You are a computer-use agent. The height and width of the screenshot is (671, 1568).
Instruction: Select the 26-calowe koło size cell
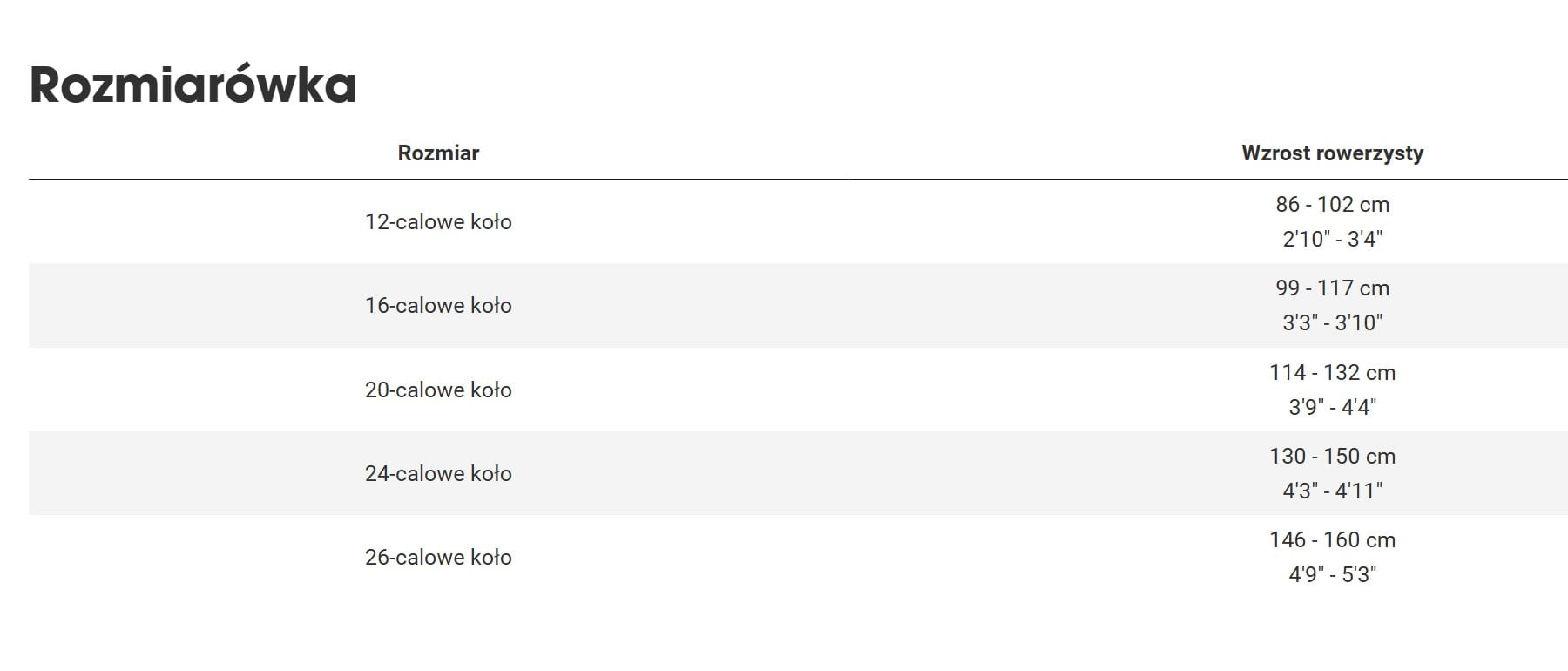click(x=438, y=557)
